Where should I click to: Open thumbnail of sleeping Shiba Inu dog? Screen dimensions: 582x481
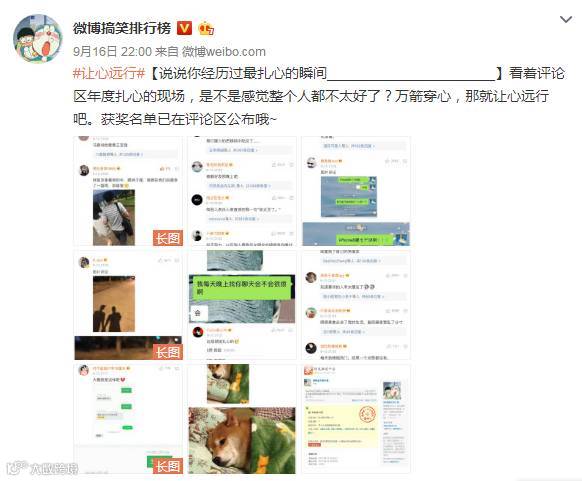242,419
